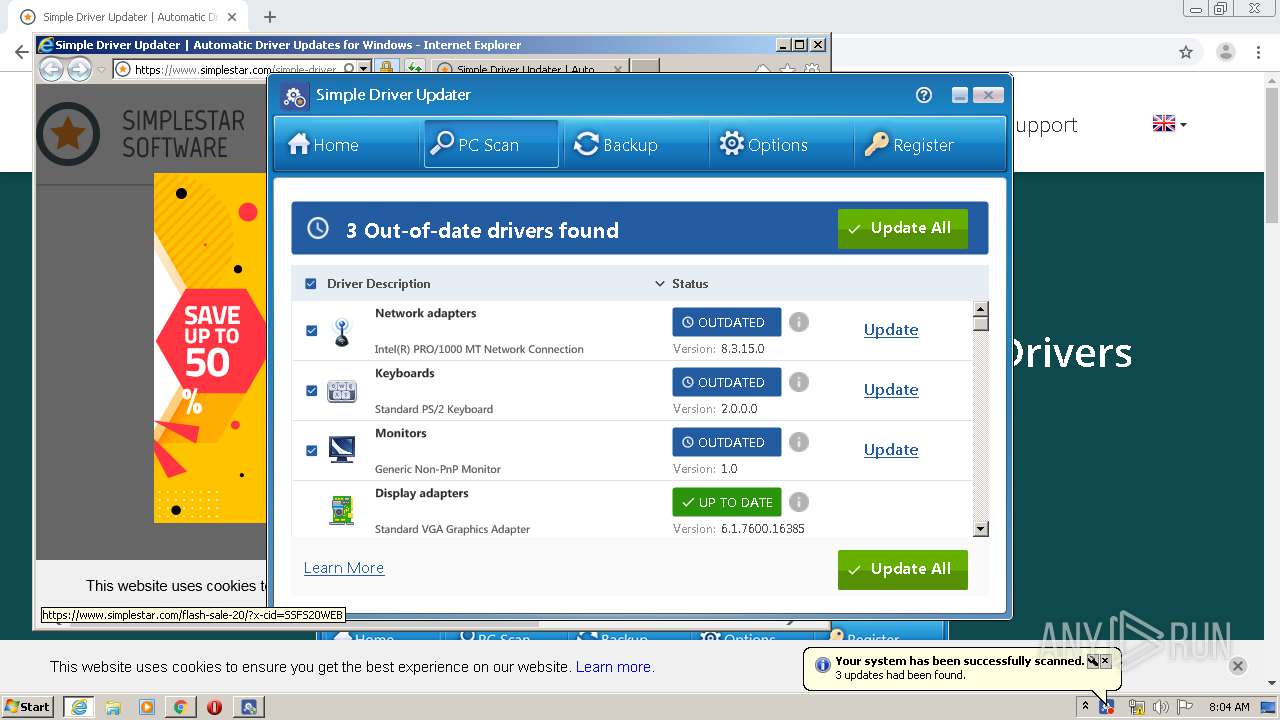Uncheck the Keyboards checkbox
This screenshot has width=1280, height=720.
tap(311, 390)
